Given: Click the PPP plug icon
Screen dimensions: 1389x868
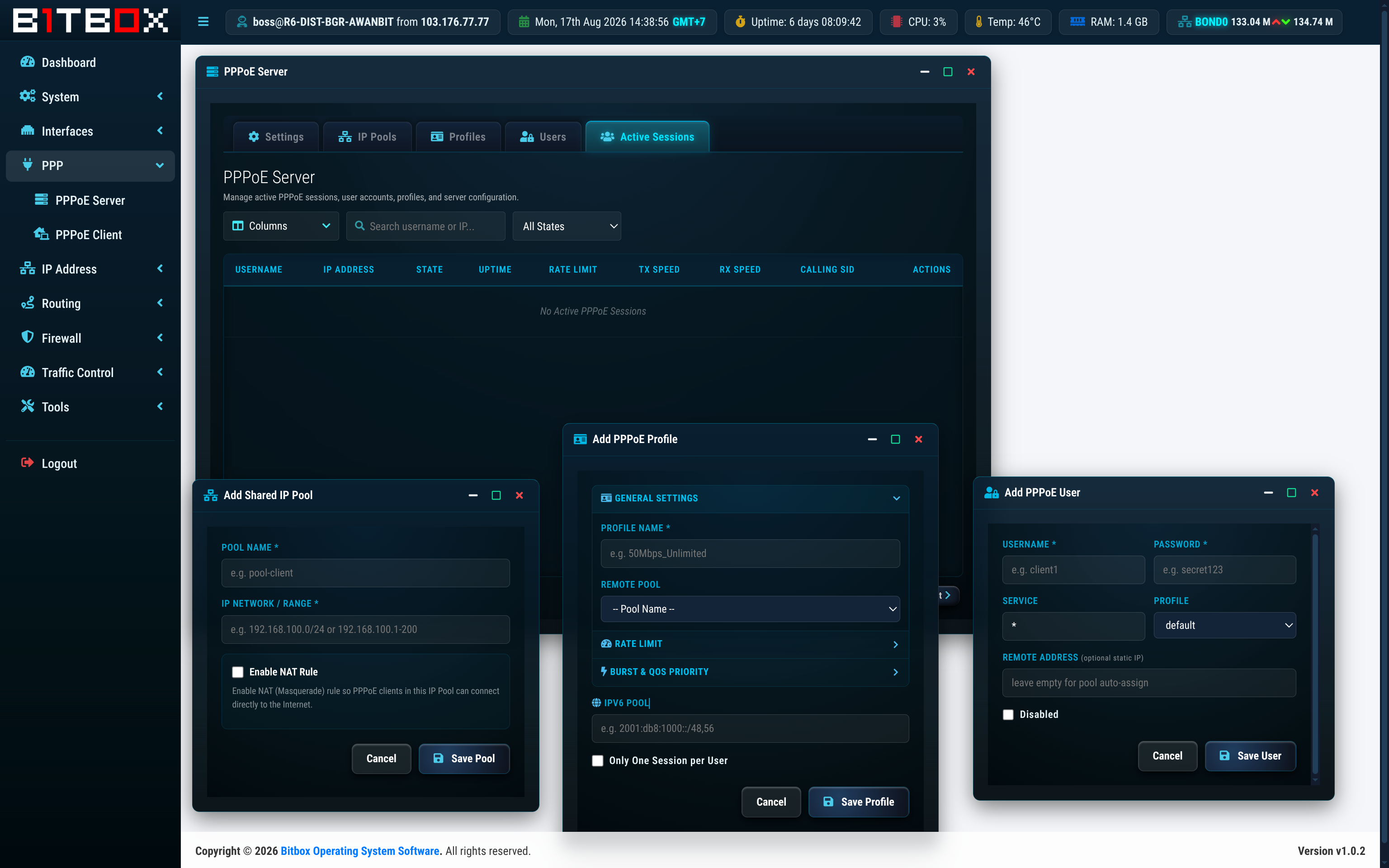Looking at the screenshot, I should [x=28, y=165].
